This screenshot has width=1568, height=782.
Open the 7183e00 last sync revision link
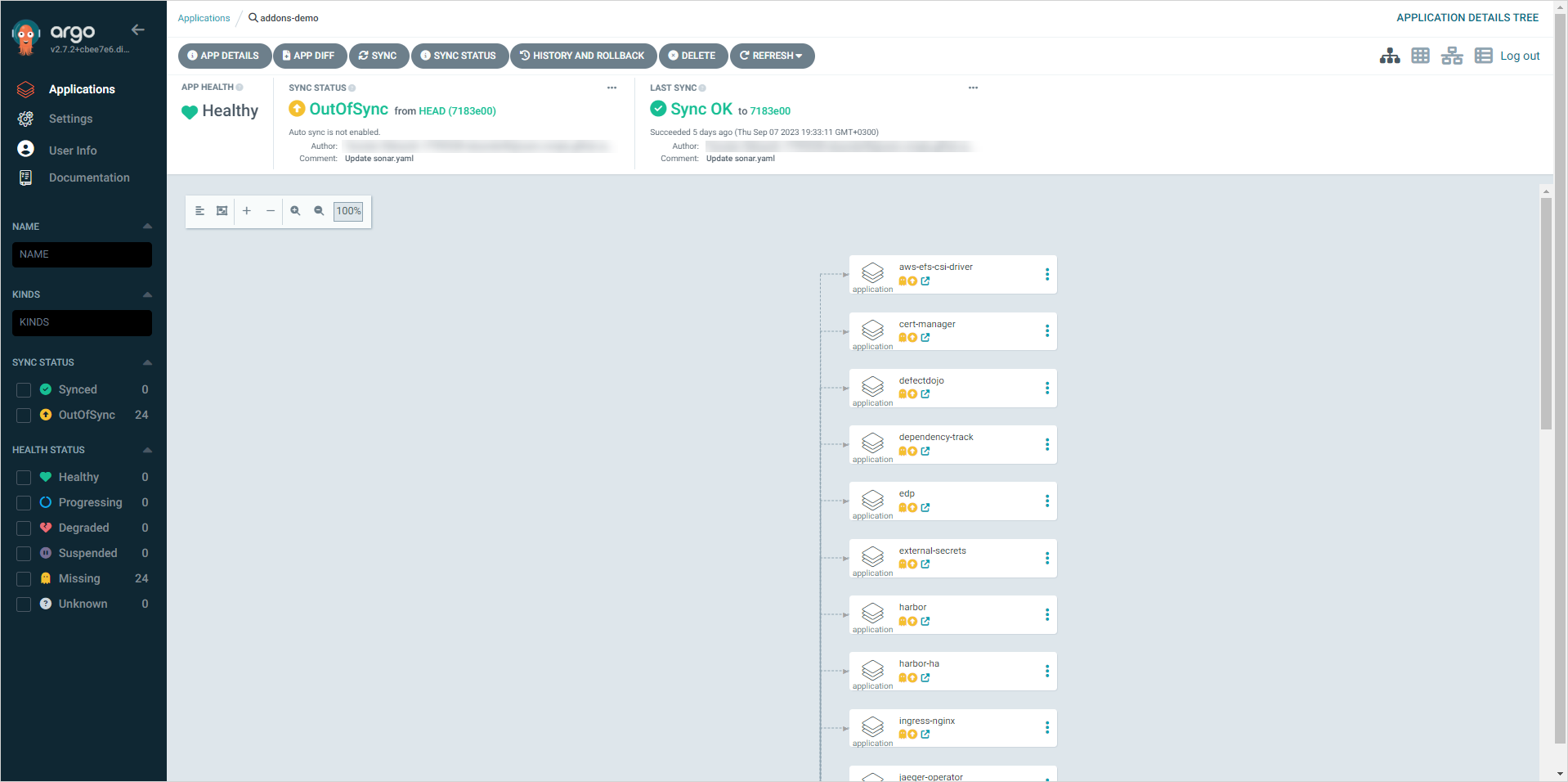pos(770,111)
